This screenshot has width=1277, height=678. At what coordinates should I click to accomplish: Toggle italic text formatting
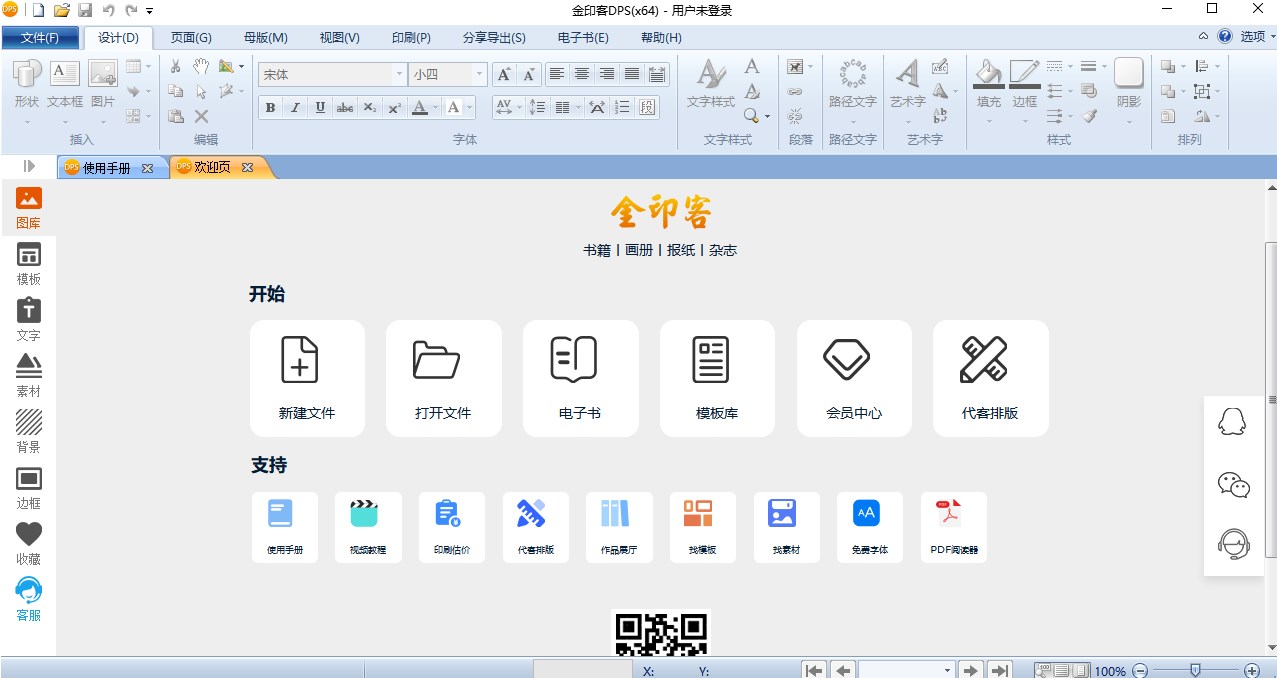(295, 107)
